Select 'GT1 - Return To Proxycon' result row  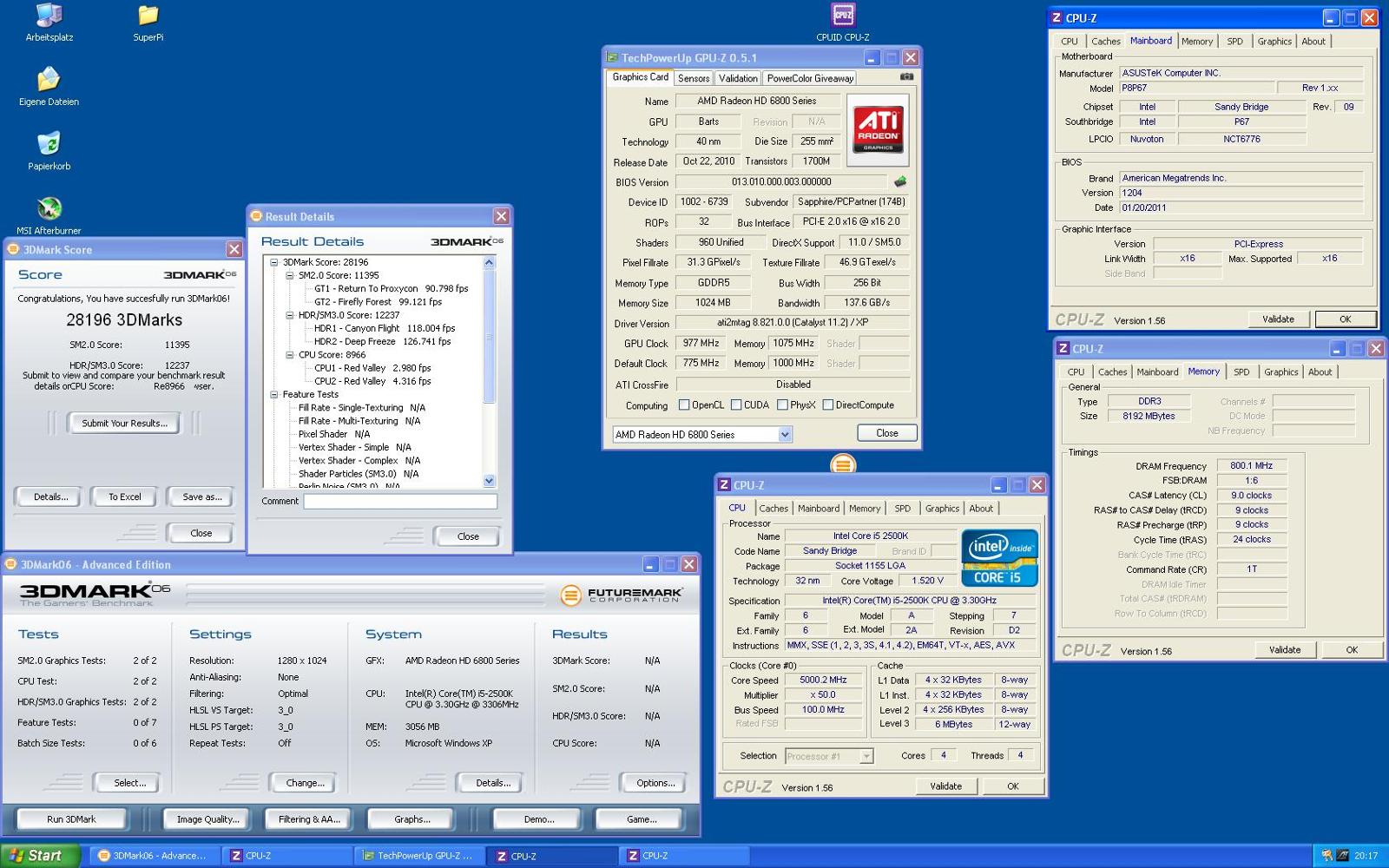pyautogui.click(x=391, y=289)
